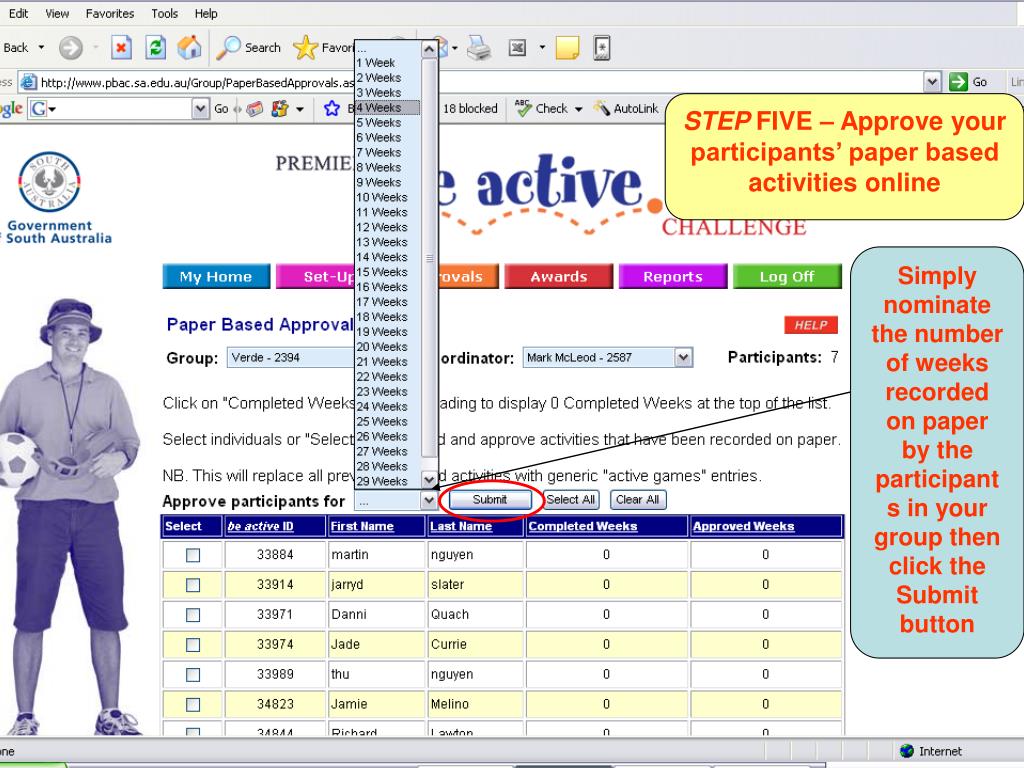Click the weeks list scroll up arrow
Screen dimensions: 1024x768
[429, 49]
